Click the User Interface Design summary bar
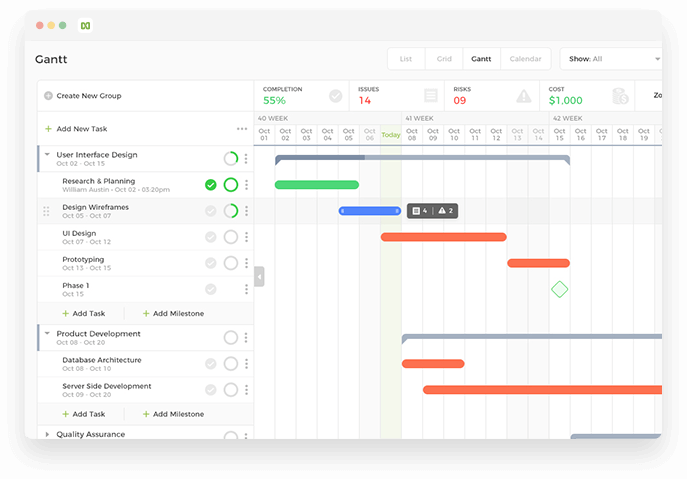This screenshot has width=687, height=479. tap(422, 158)
